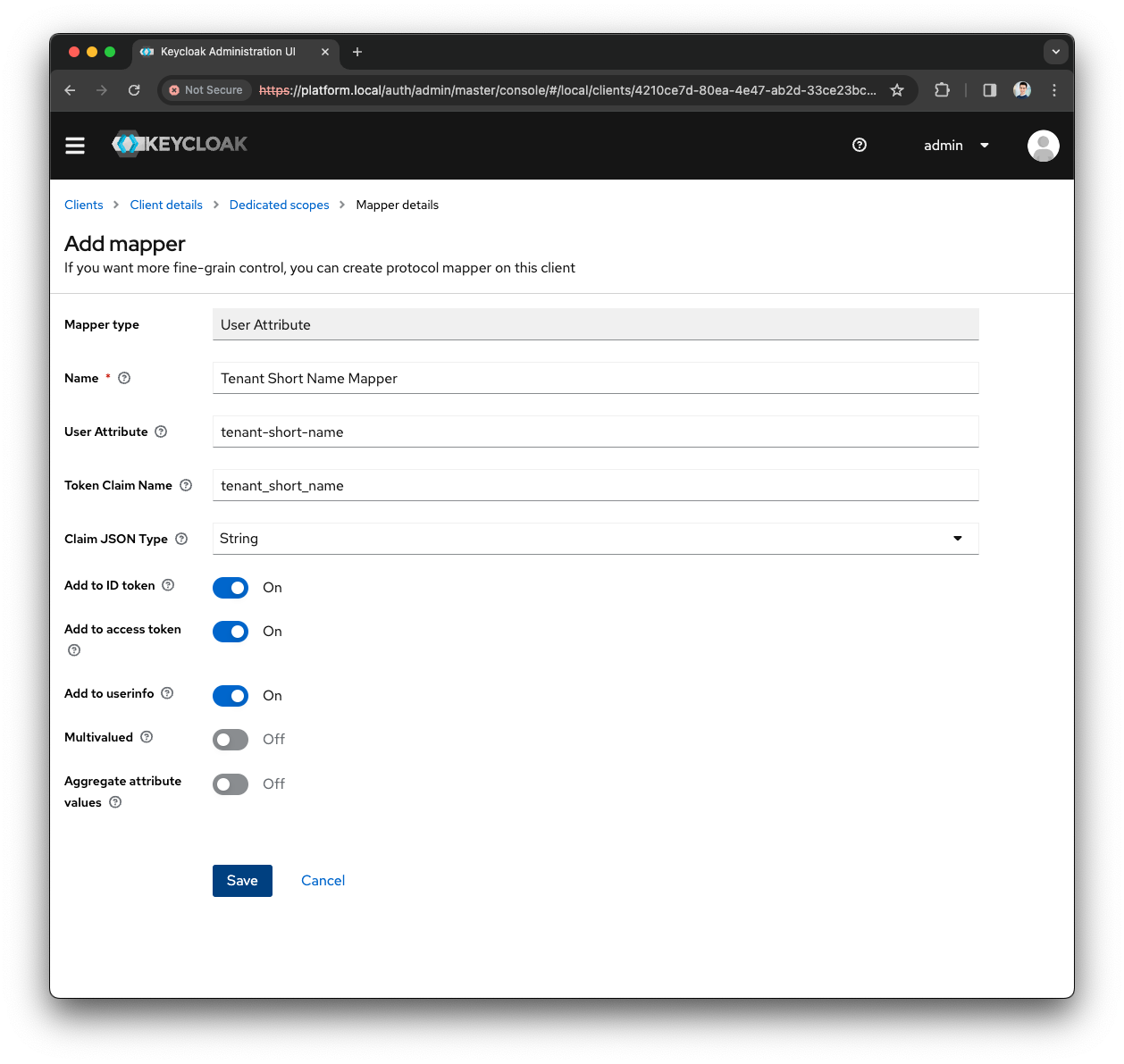Screen dimensions: 1124x1064
Task: Click the Mapper type User Attribute field
Action: 596,324
